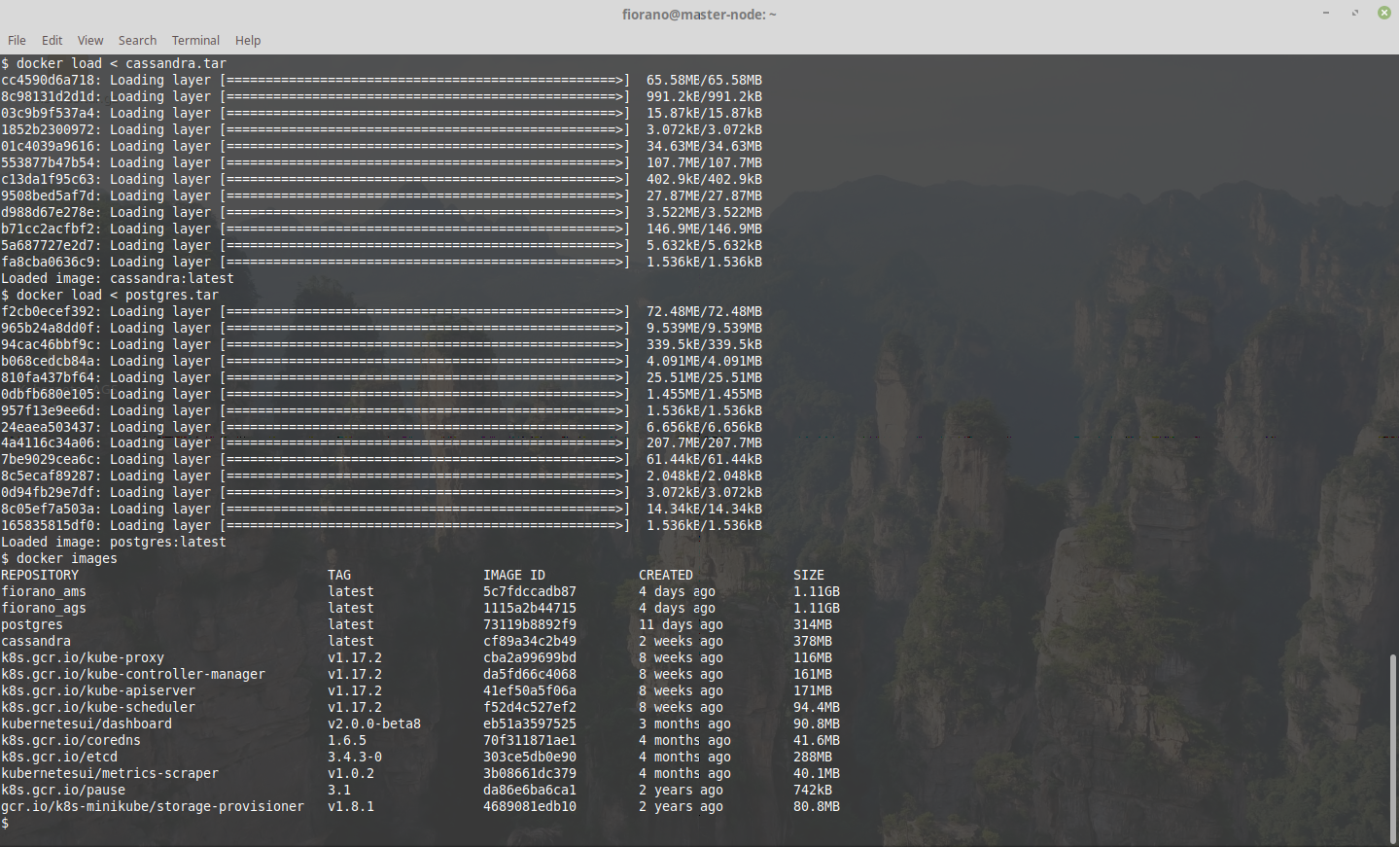Screen dimensions: 1400x847
Task: Click the fiorano_ams repository name
Action: (44, 591)
